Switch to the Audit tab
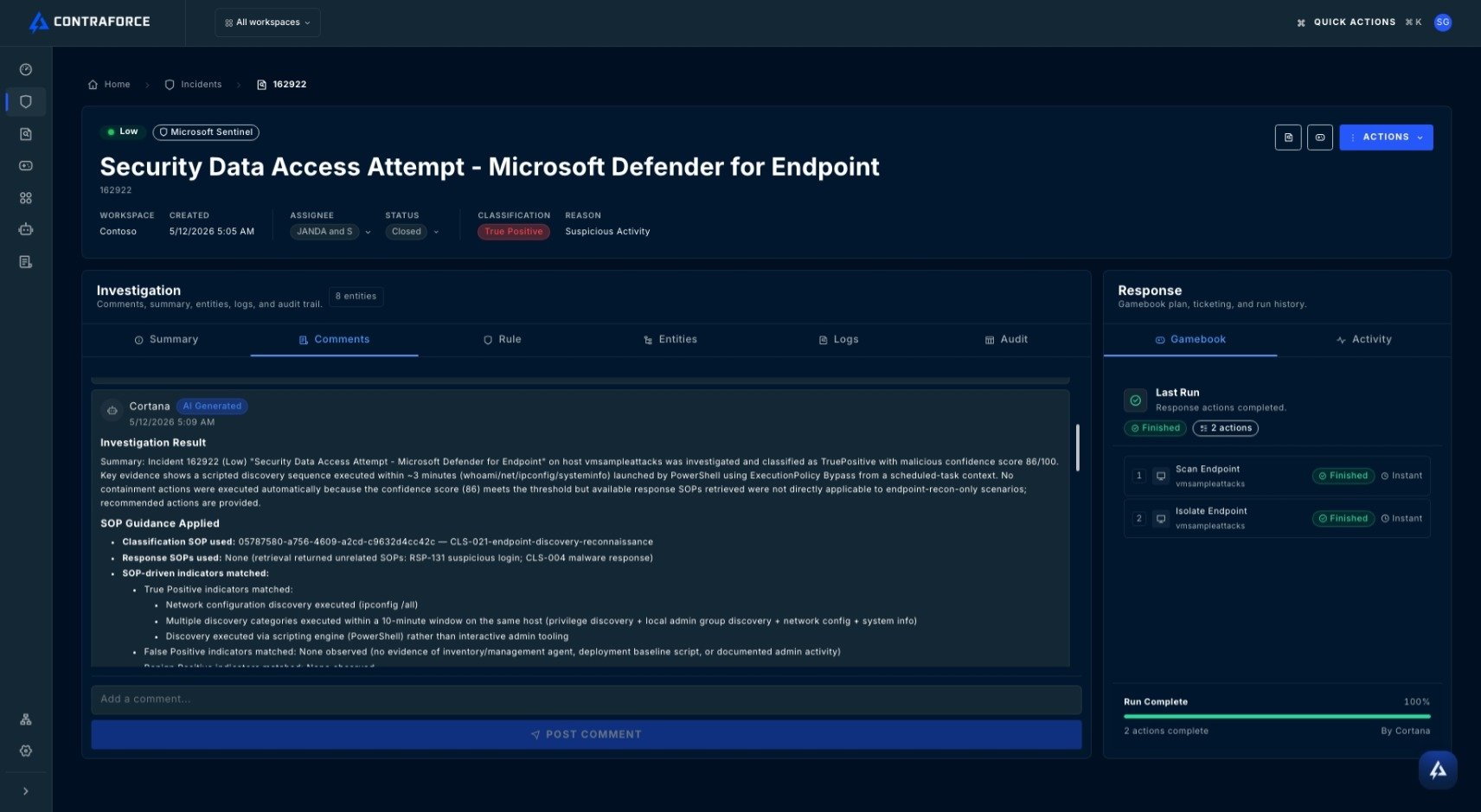Screen dimensions: 1481x812 (1006, 340)
